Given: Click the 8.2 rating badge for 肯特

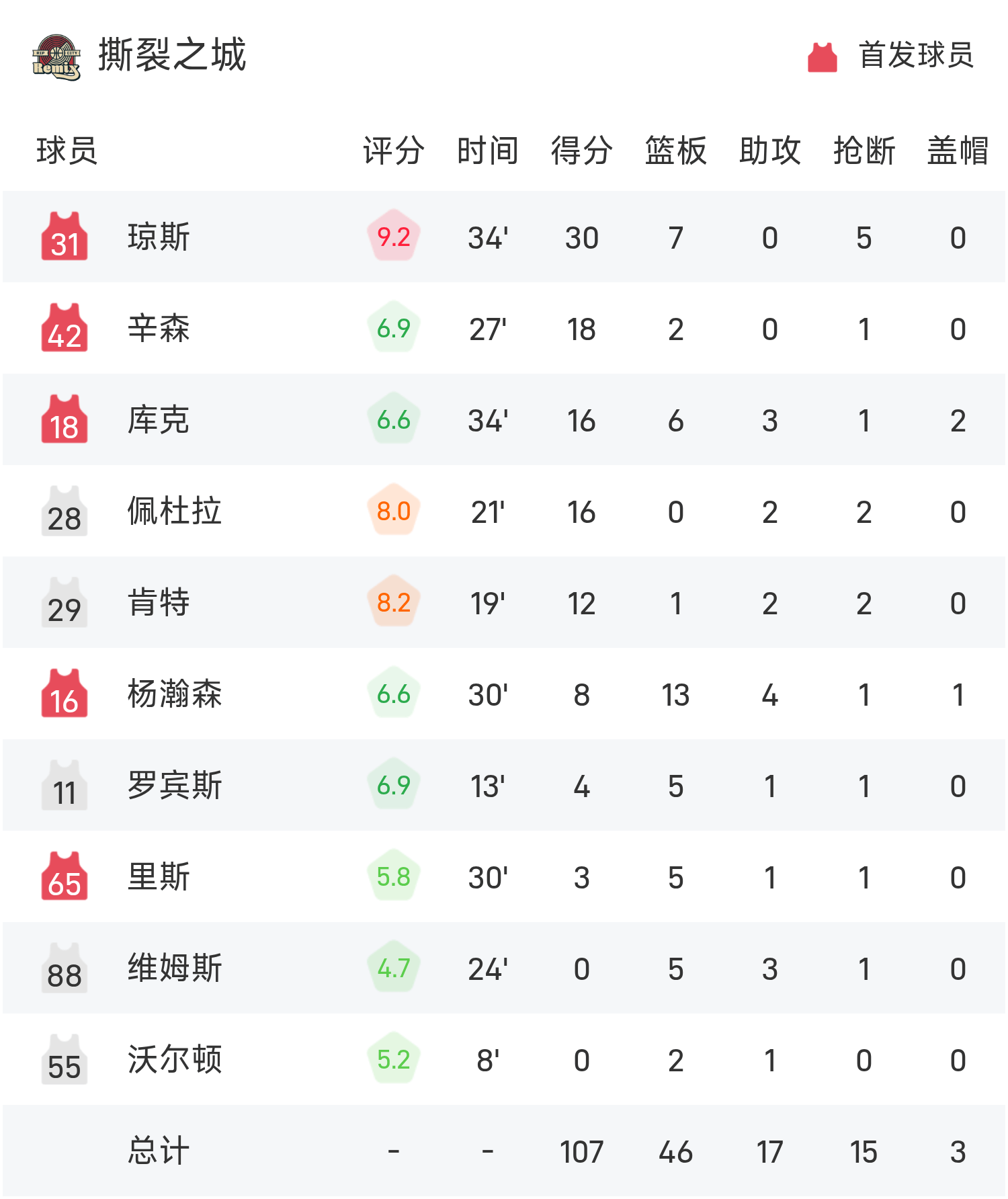Looking at the screenshot, I should (x=394, y=602).
